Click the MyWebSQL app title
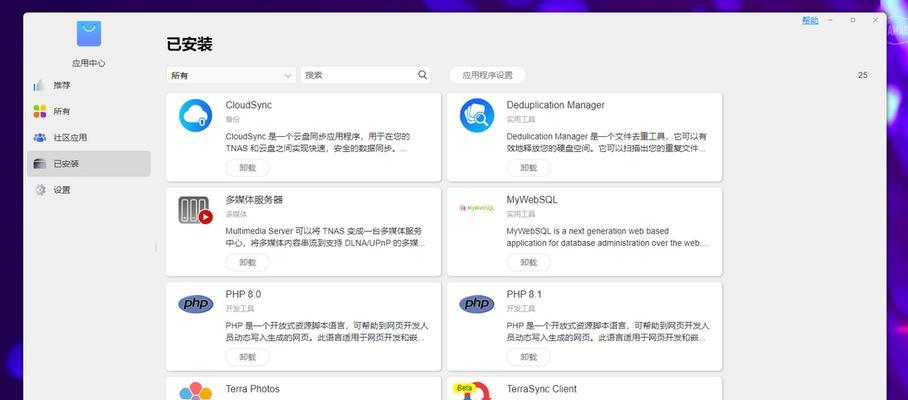 tap(532, 200)
